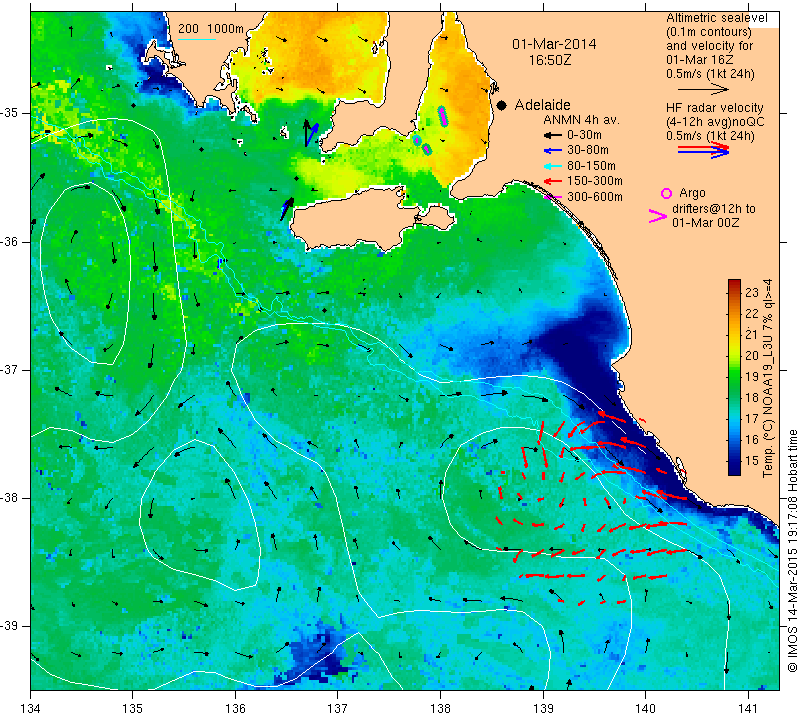Viewport: 800px width, 720px height.
Task: Click the black Adelaide city marker dot
Action: 502,106
